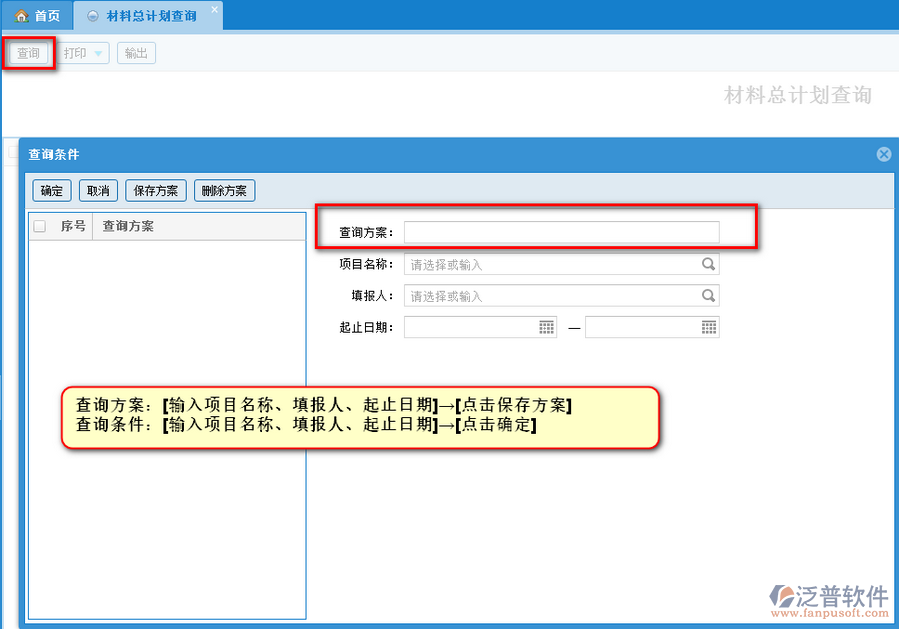Click 删除方案 to delete scheme
The height and width of the screenshot is (629, 899).
pos(224,190)
